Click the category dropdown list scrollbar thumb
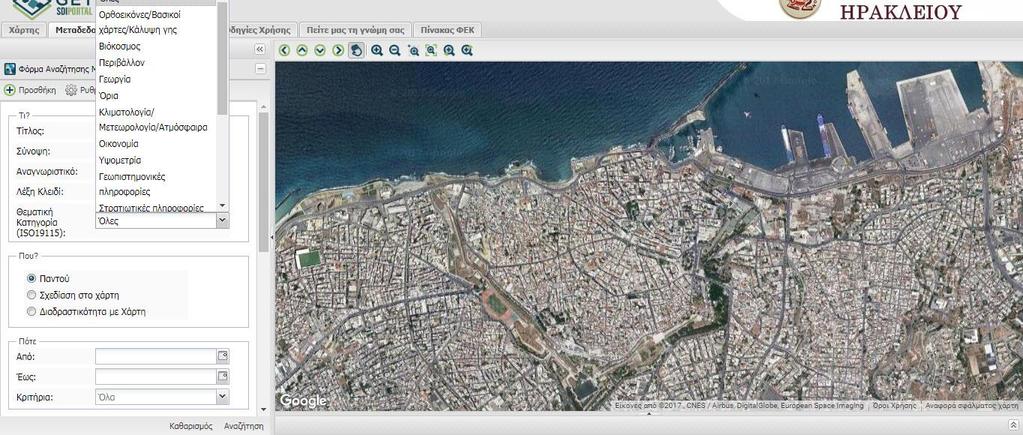 point(222,57)
